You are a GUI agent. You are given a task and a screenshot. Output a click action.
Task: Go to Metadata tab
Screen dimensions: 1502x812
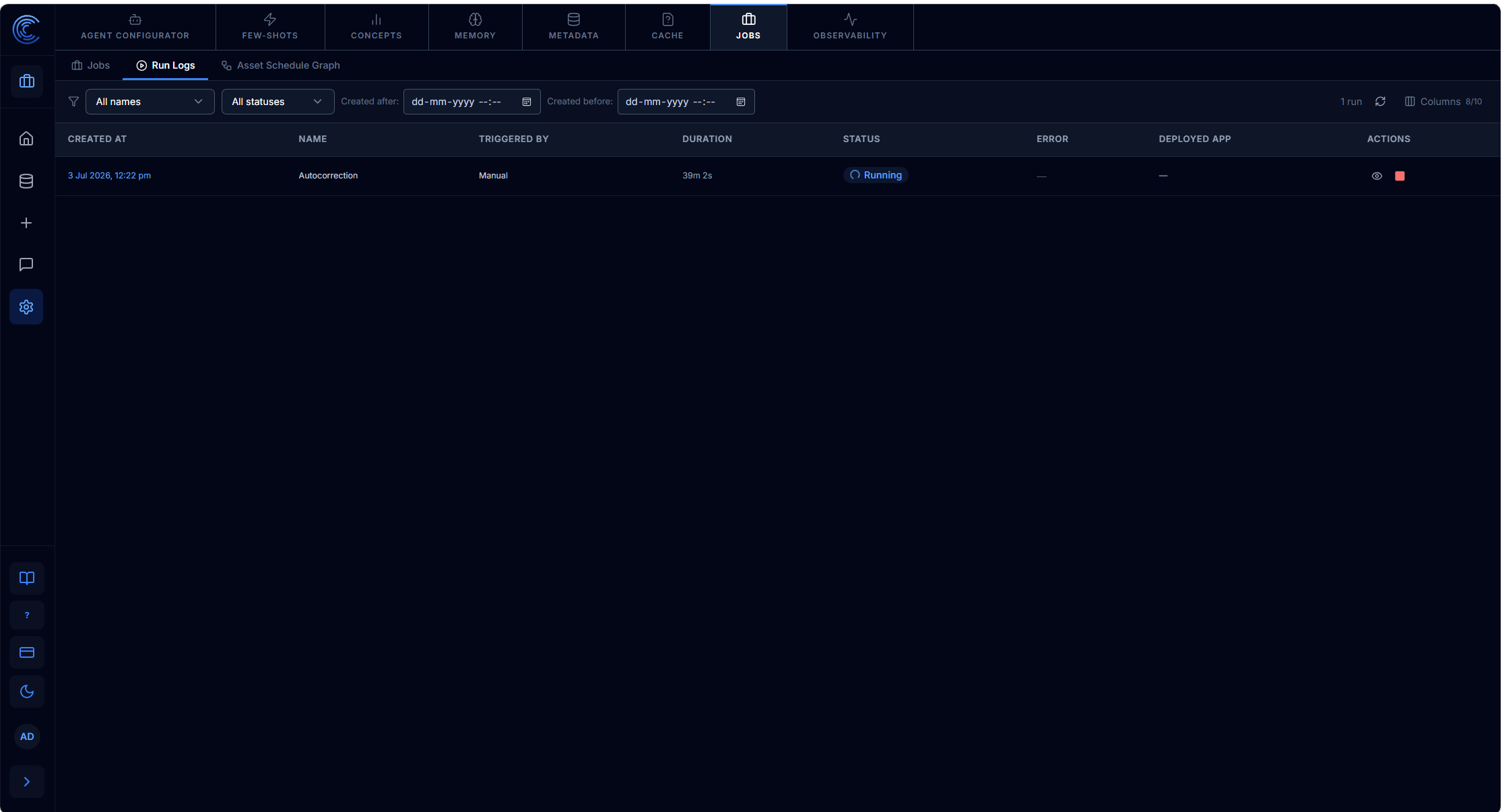click(x=574, y=27)
